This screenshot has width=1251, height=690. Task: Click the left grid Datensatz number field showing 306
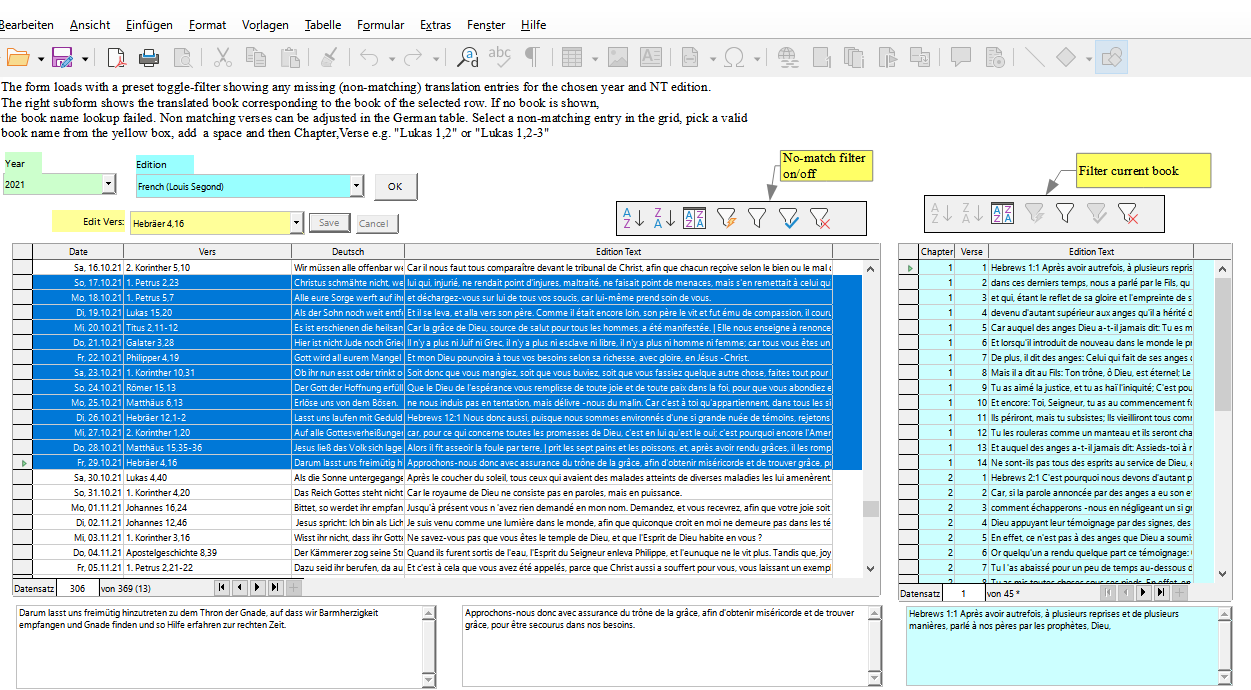point(77,588)
